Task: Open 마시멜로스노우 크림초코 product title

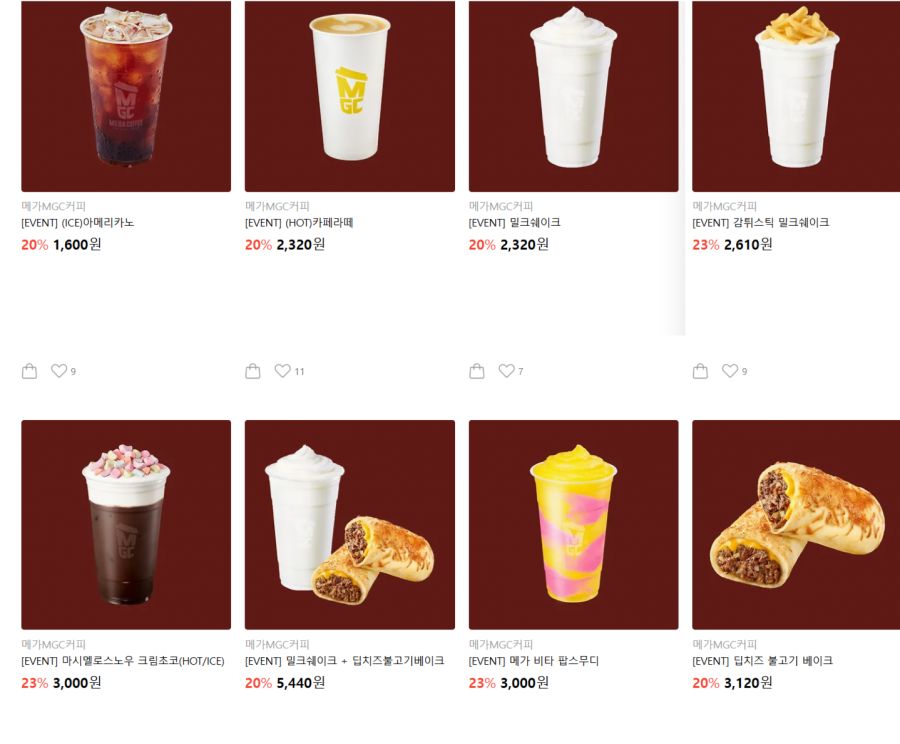Action: [123, 661]
